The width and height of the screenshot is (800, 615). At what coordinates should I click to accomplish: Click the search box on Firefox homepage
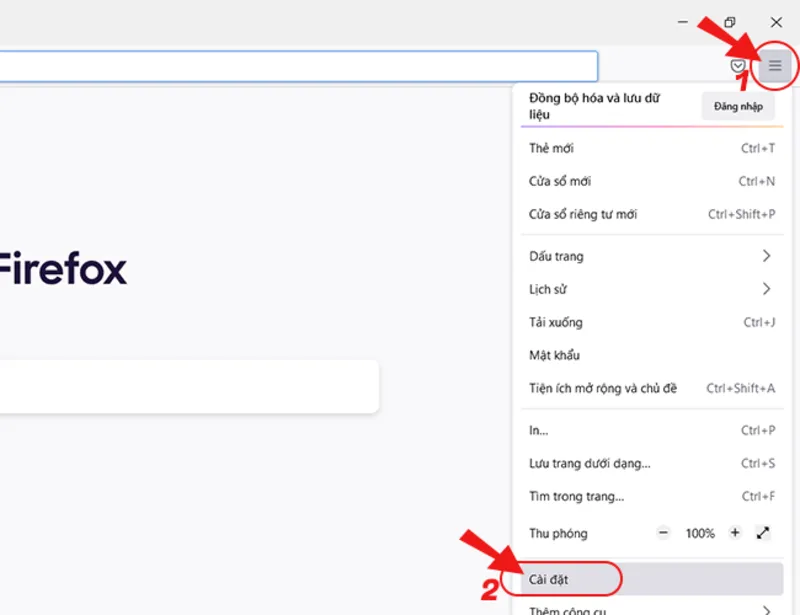[189, 386]
